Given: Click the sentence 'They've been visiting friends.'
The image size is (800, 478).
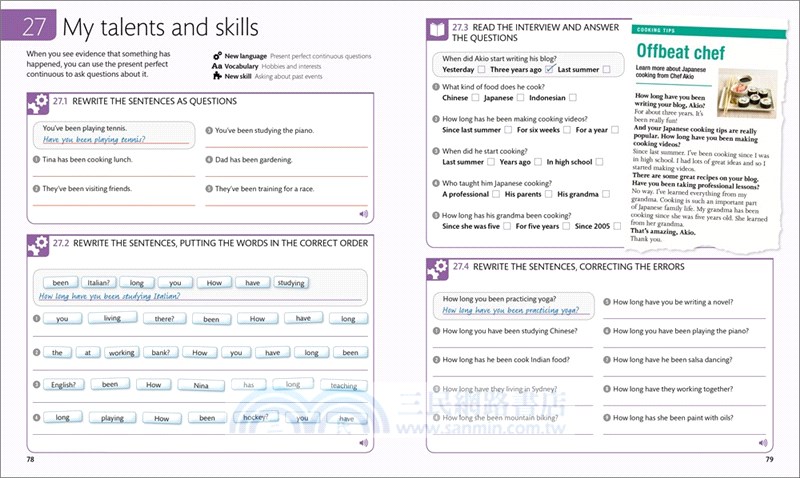Looking at the screenshot, I should pyautogui.click(x=87, y=188).
